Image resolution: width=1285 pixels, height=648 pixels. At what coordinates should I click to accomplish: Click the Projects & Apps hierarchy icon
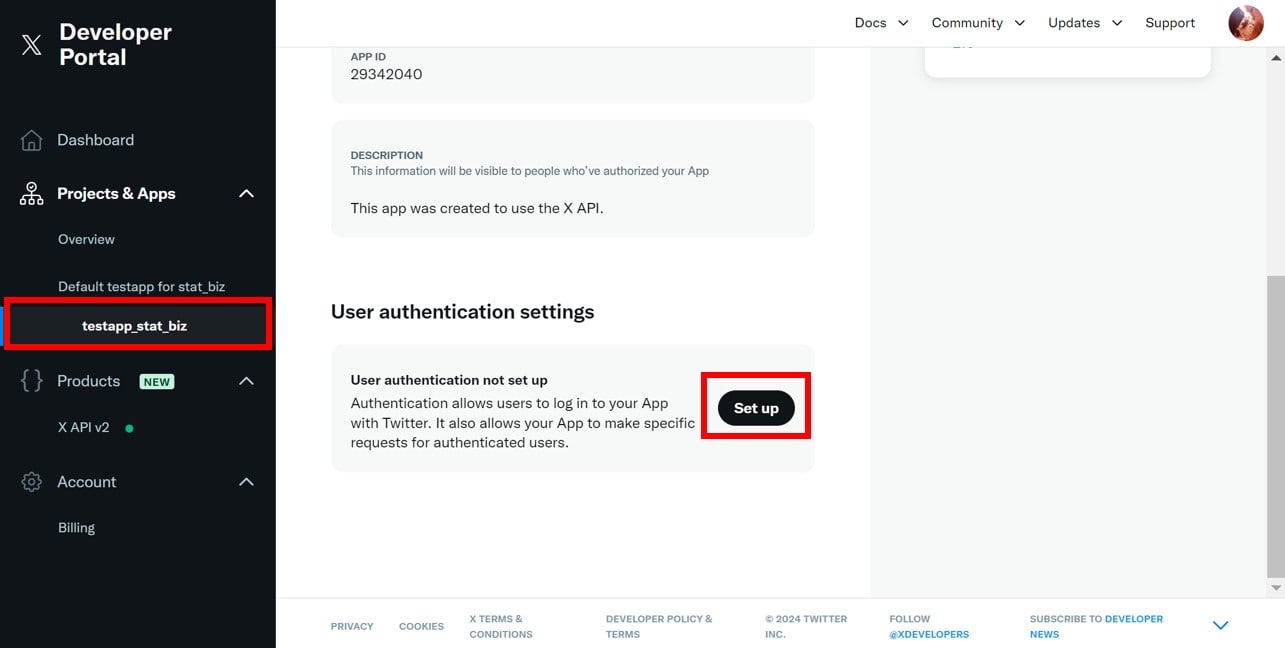click(31, 194)
